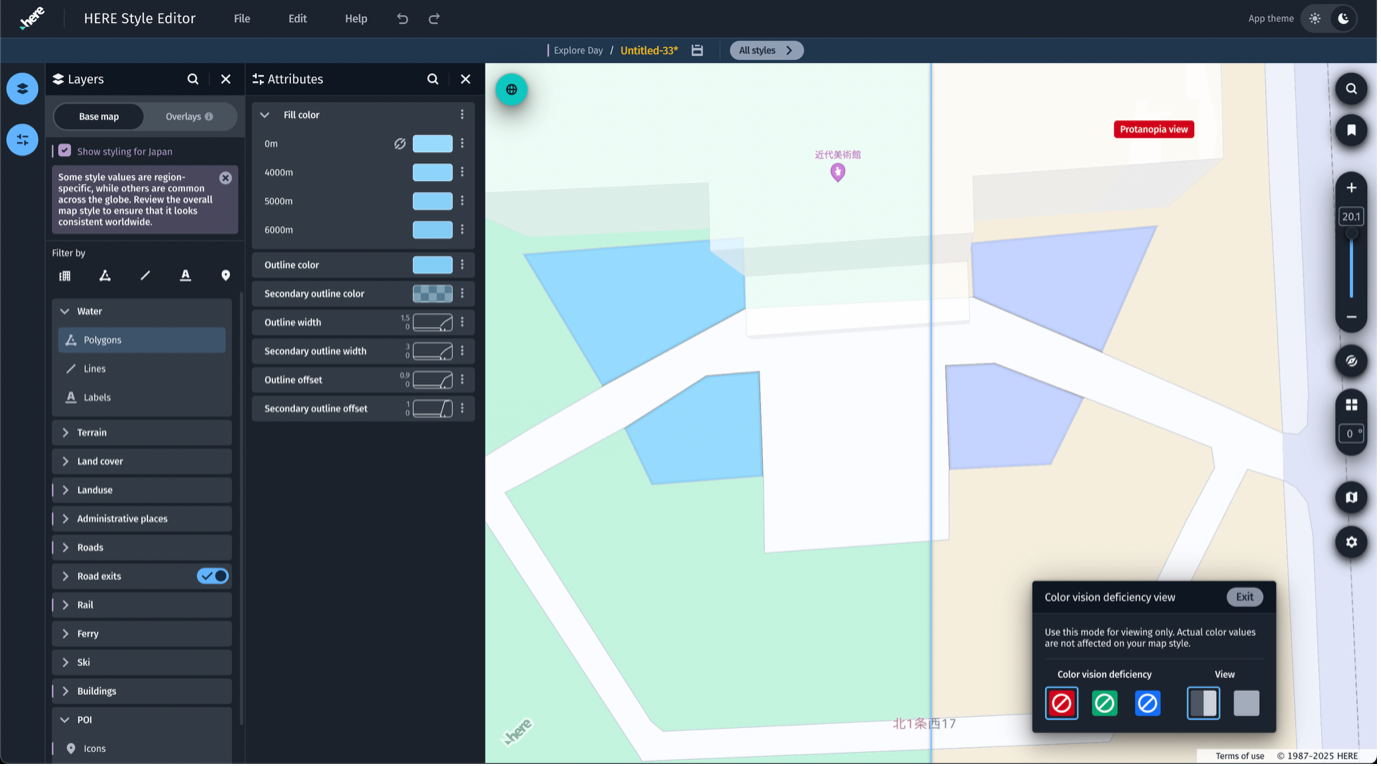Open map search magnifier button
Screen dimensions: 1381x766
pos(1352,89)
